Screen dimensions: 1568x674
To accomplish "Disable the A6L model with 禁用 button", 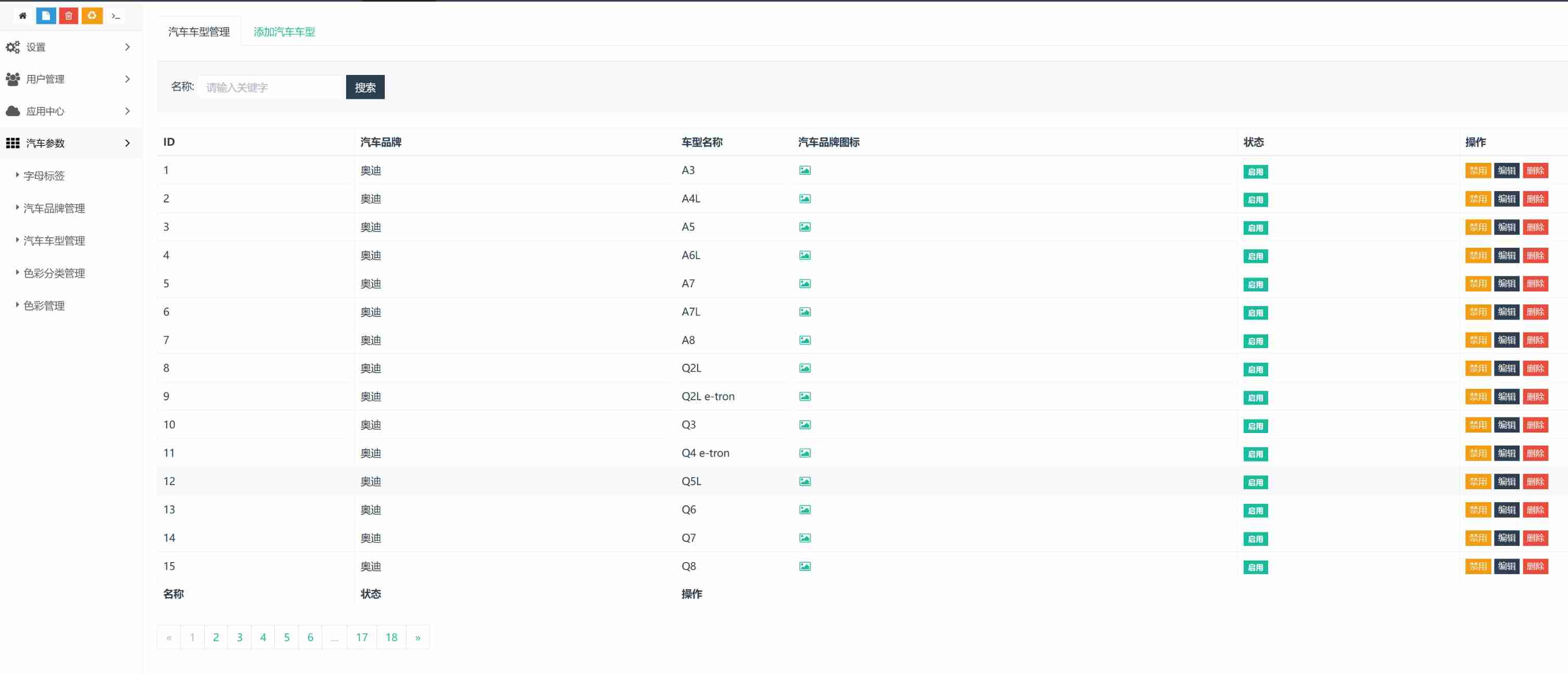I will pyautogui.click(x=1477, y=256).
